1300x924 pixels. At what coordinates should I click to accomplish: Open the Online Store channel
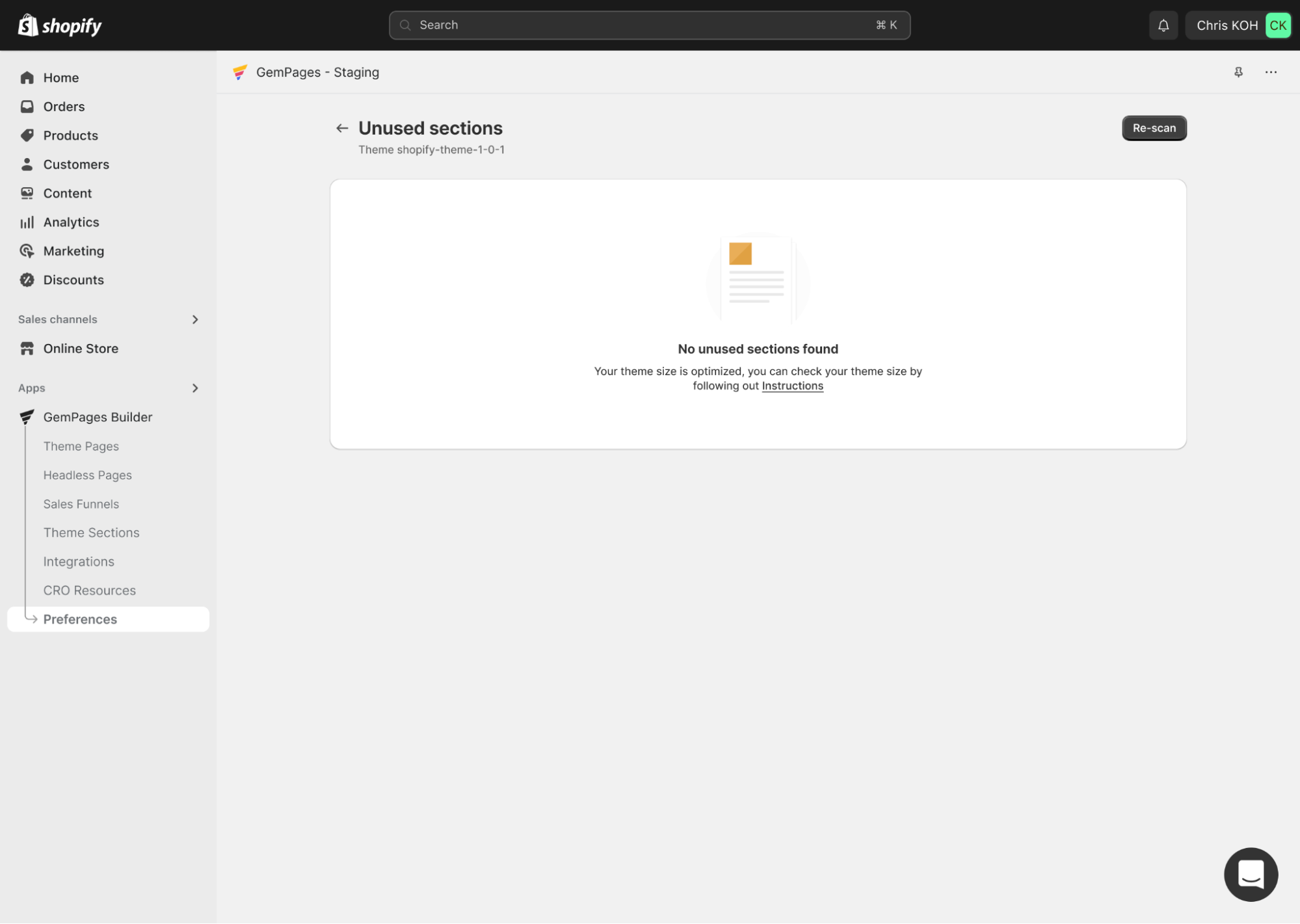pos(81,349)
